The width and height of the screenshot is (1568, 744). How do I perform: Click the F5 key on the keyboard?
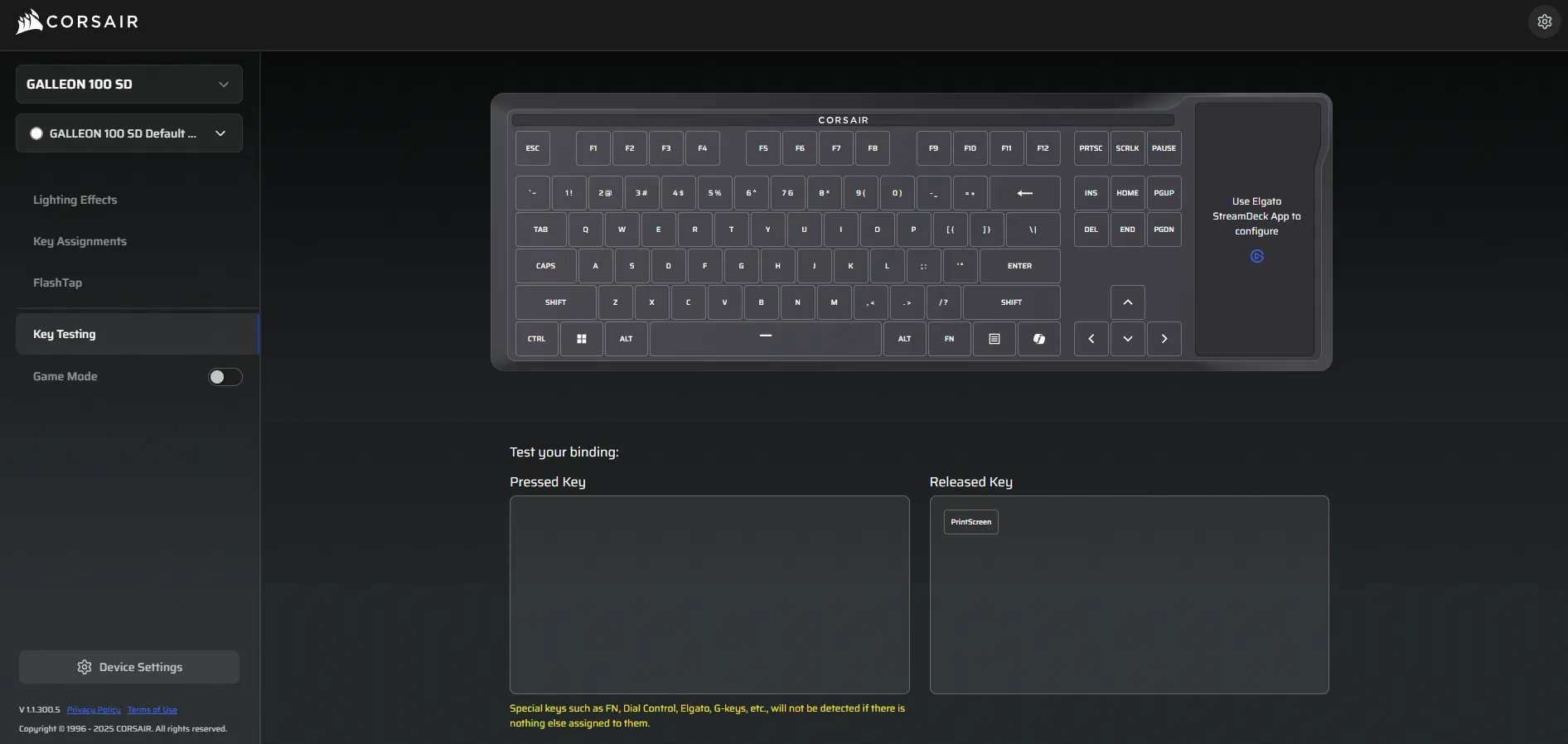coord(763,148)
